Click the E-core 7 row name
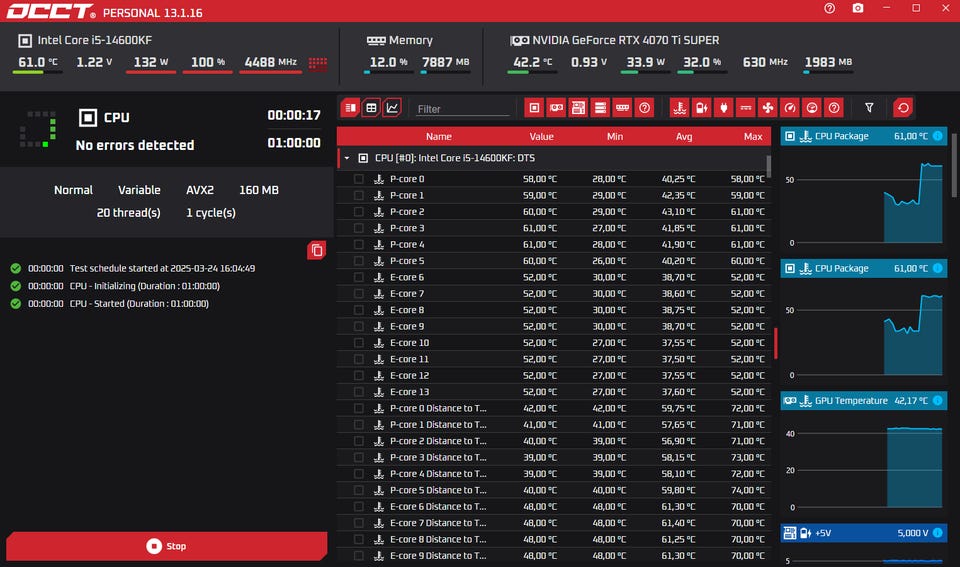Image resolution: width=960 pixels, height=567 pixels. pyautogui.click(x=407, y=293)
